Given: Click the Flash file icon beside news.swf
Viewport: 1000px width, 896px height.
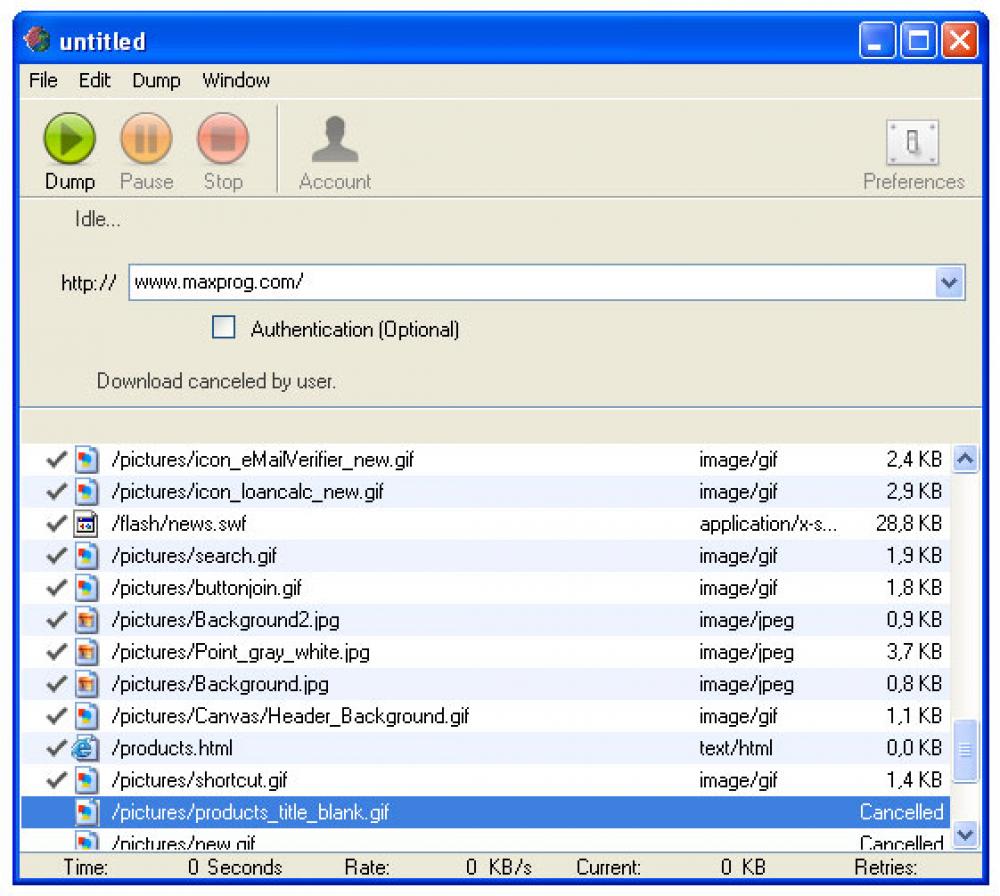Looking at the screenshot, I should [x=86, y=523].
